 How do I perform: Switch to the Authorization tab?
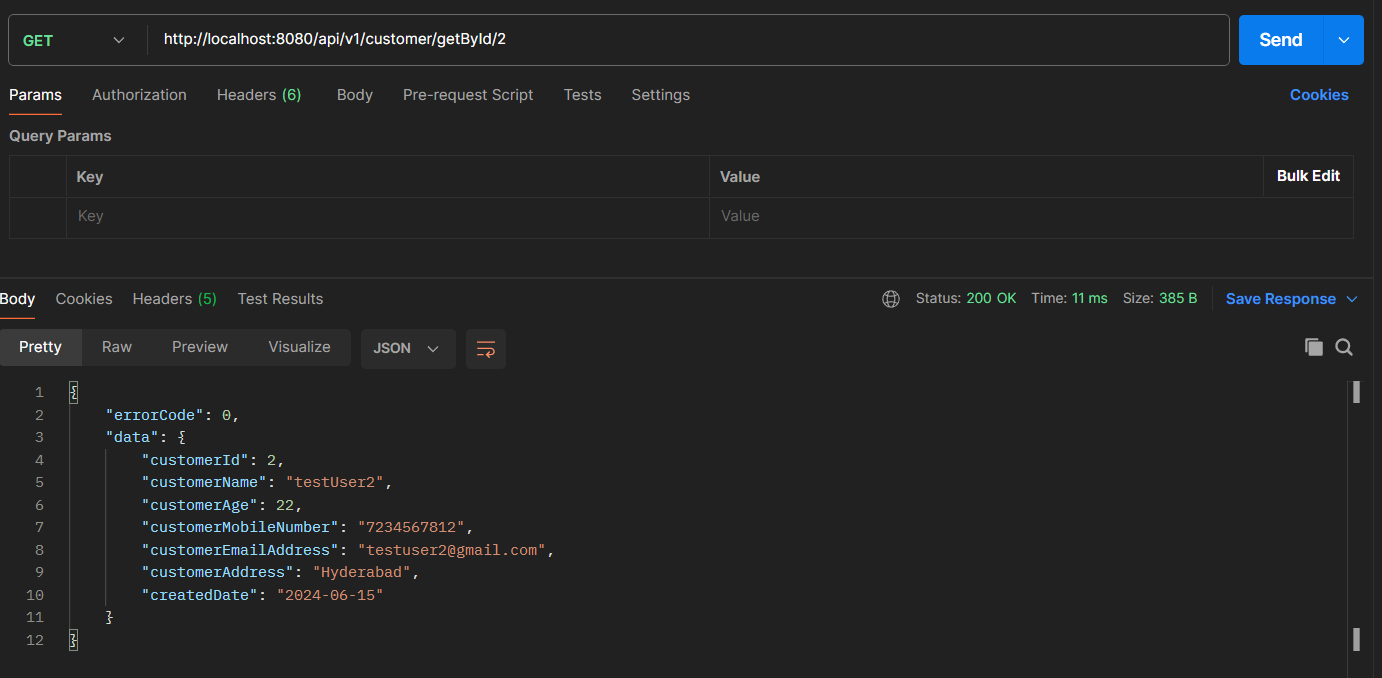[139, 95]
